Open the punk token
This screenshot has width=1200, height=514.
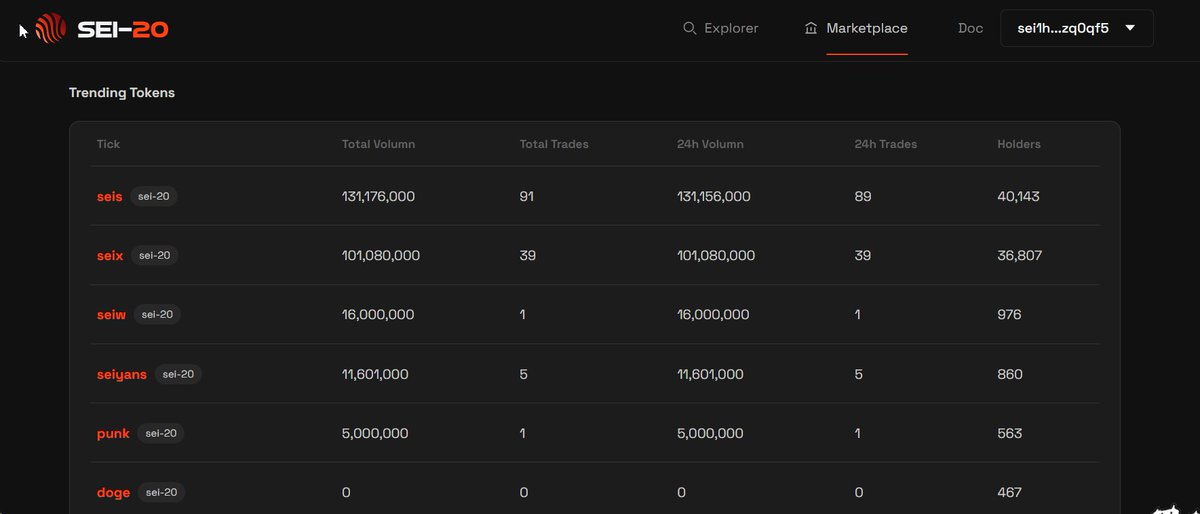(x=113, y=433)
